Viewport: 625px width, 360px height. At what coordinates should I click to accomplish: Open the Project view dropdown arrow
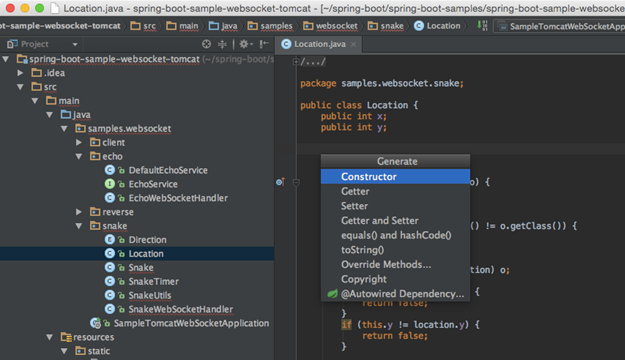(x=75, y=44)
